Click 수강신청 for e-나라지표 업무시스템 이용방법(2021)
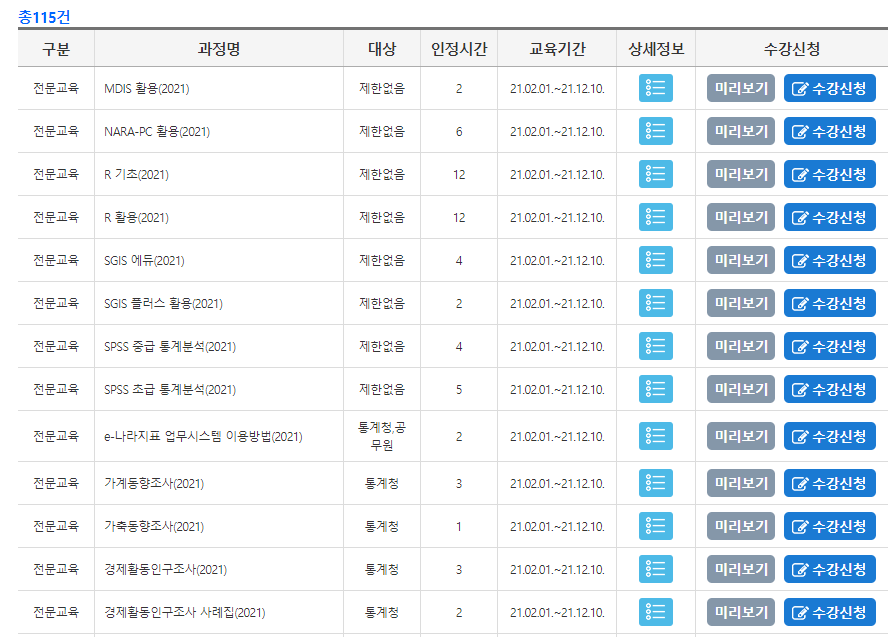This screenshot has width=892, height=637. [x=829, y=436]
